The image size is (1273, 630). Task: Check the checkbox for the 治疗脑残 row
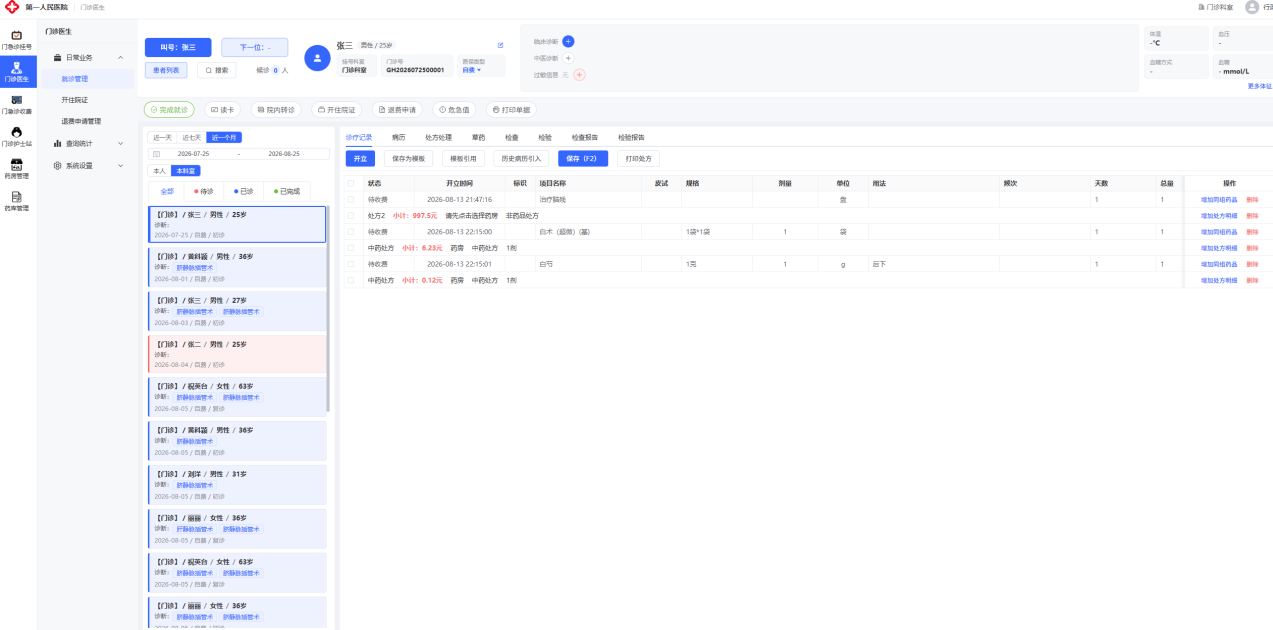(350, 199)
